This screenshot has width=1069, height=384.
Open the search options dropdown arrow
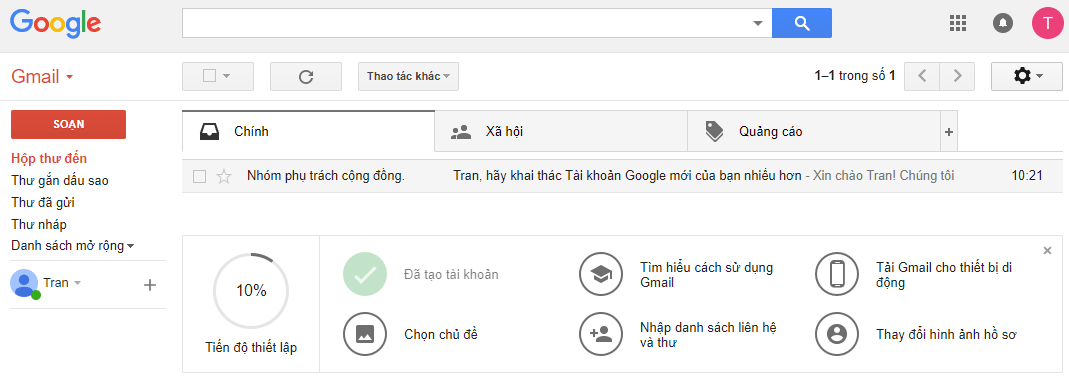click(x=757, y=23)
